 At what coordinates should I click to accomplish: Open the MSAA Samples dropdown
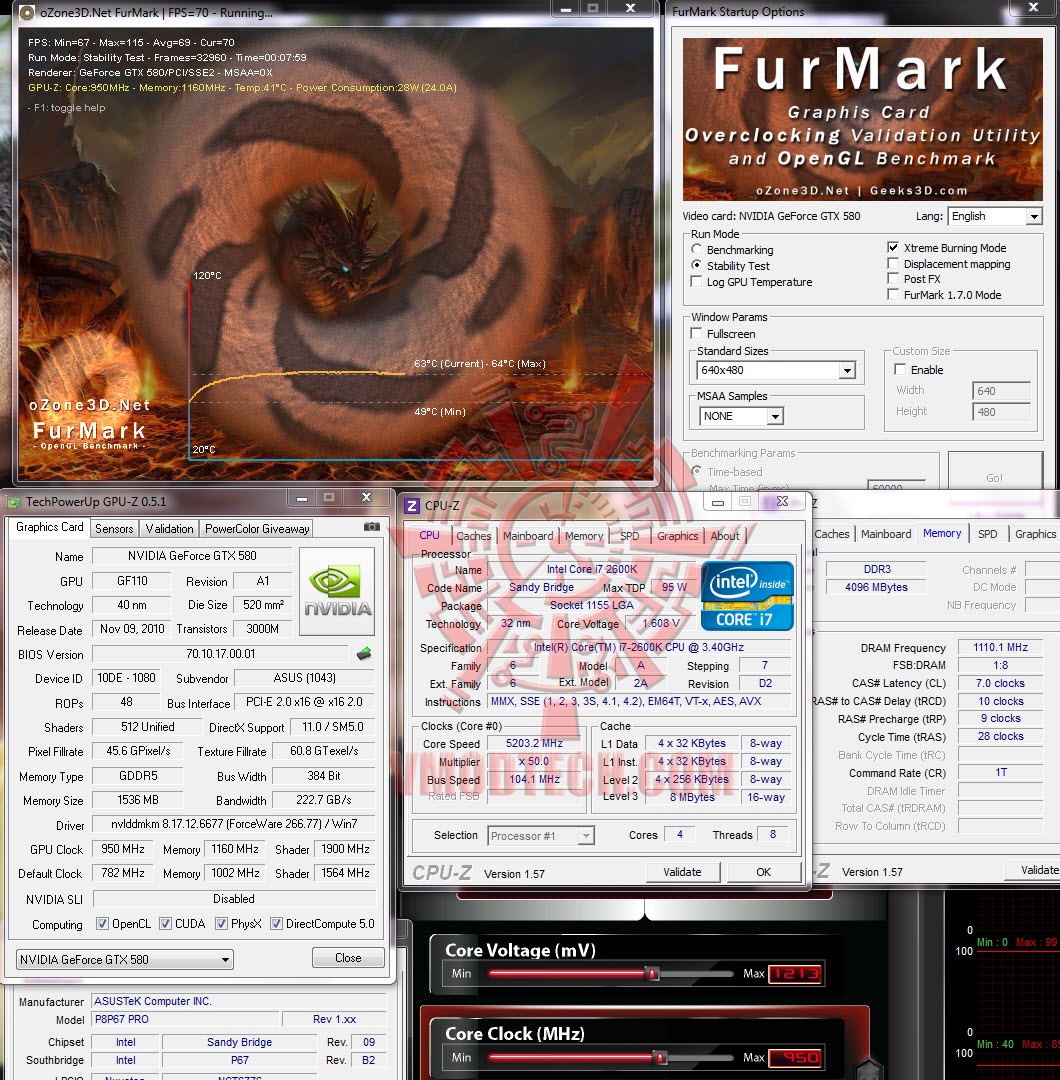741,416
